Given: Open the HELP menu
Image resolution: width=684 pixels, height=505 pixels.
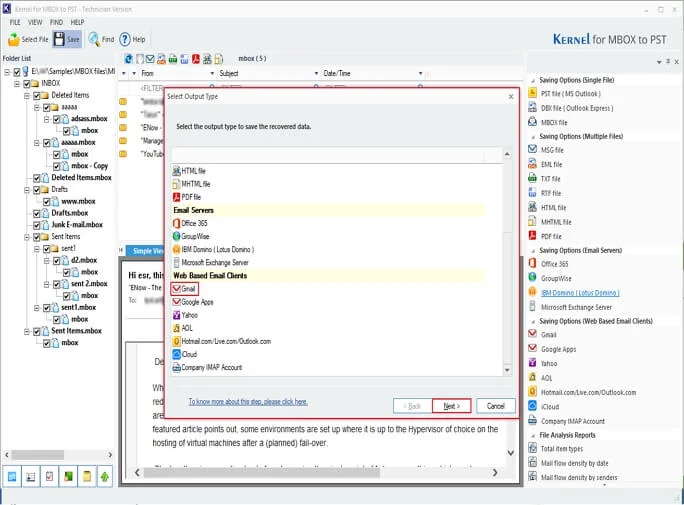Looking at the screenshot, I should tap(77, 22).
